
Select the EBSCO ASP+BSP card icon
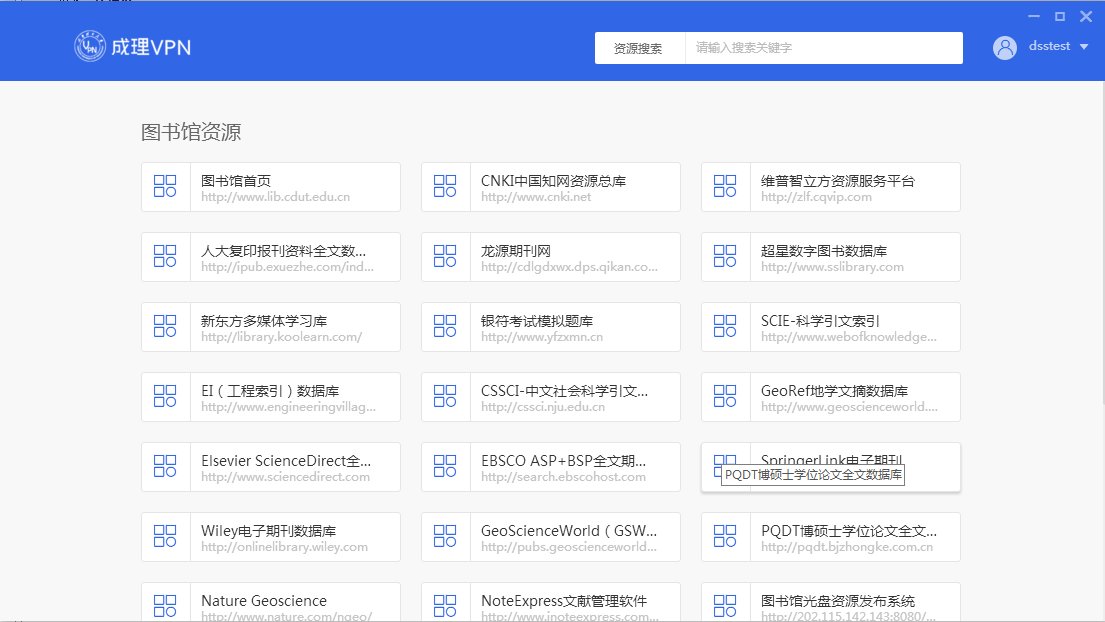[445, 466]
